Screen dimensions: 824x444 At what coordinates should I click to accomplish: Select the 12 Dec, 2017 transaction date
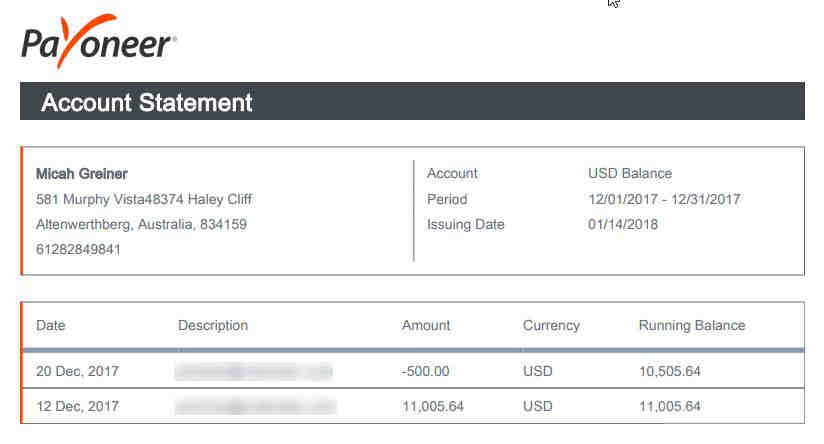pos(77,406)
